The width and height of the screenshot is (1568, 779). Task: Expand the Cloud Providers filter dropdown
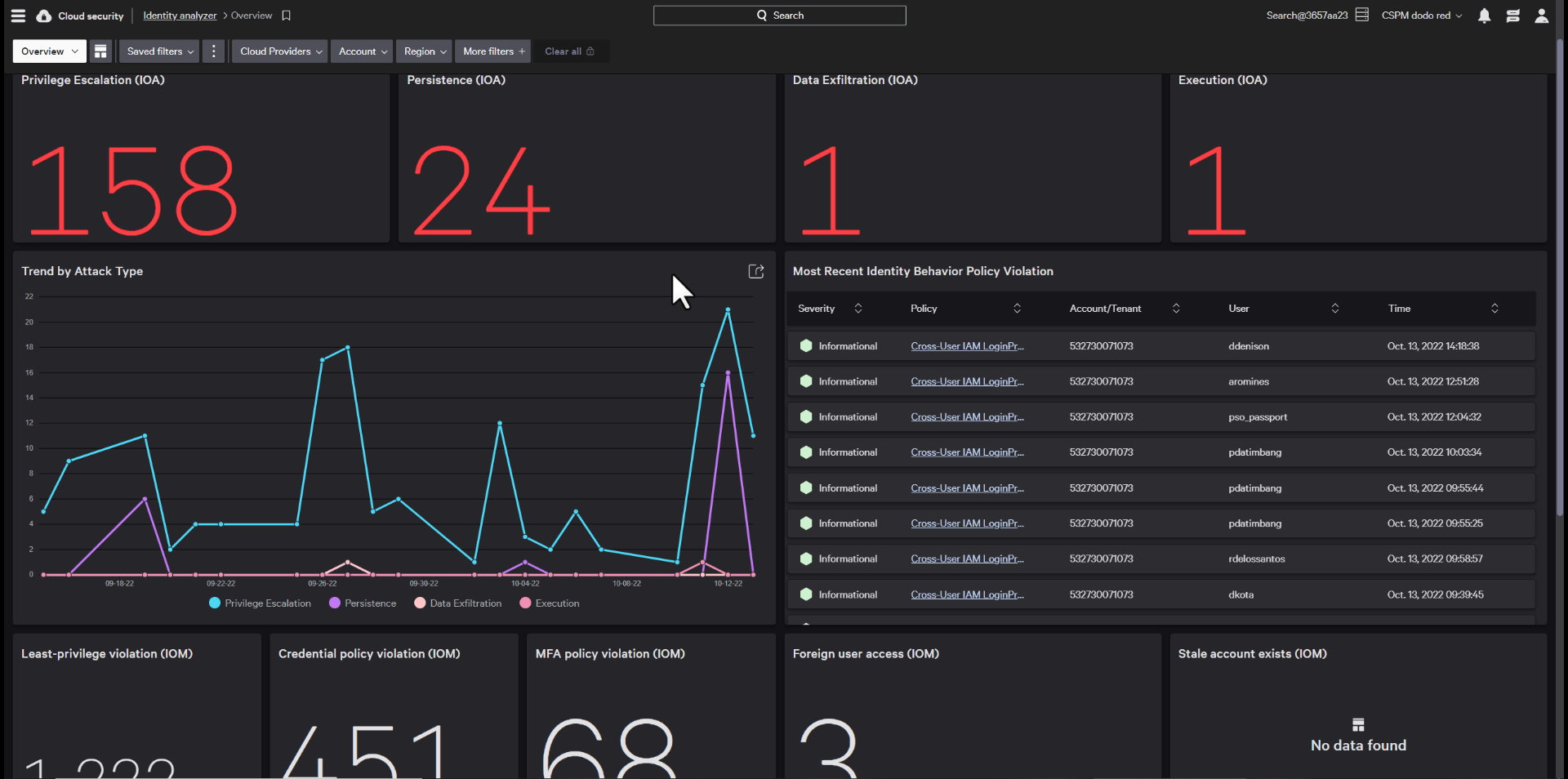279,51
